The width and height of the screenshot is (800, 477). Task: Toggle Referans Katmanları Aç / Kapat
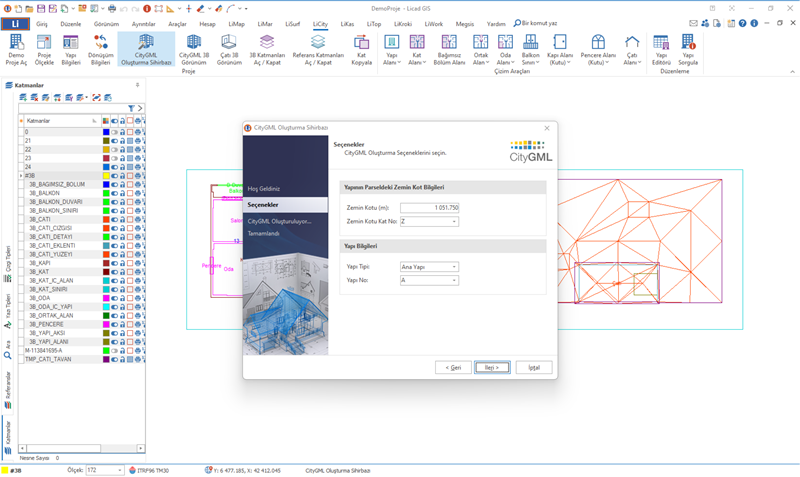(x=318, y=49)
